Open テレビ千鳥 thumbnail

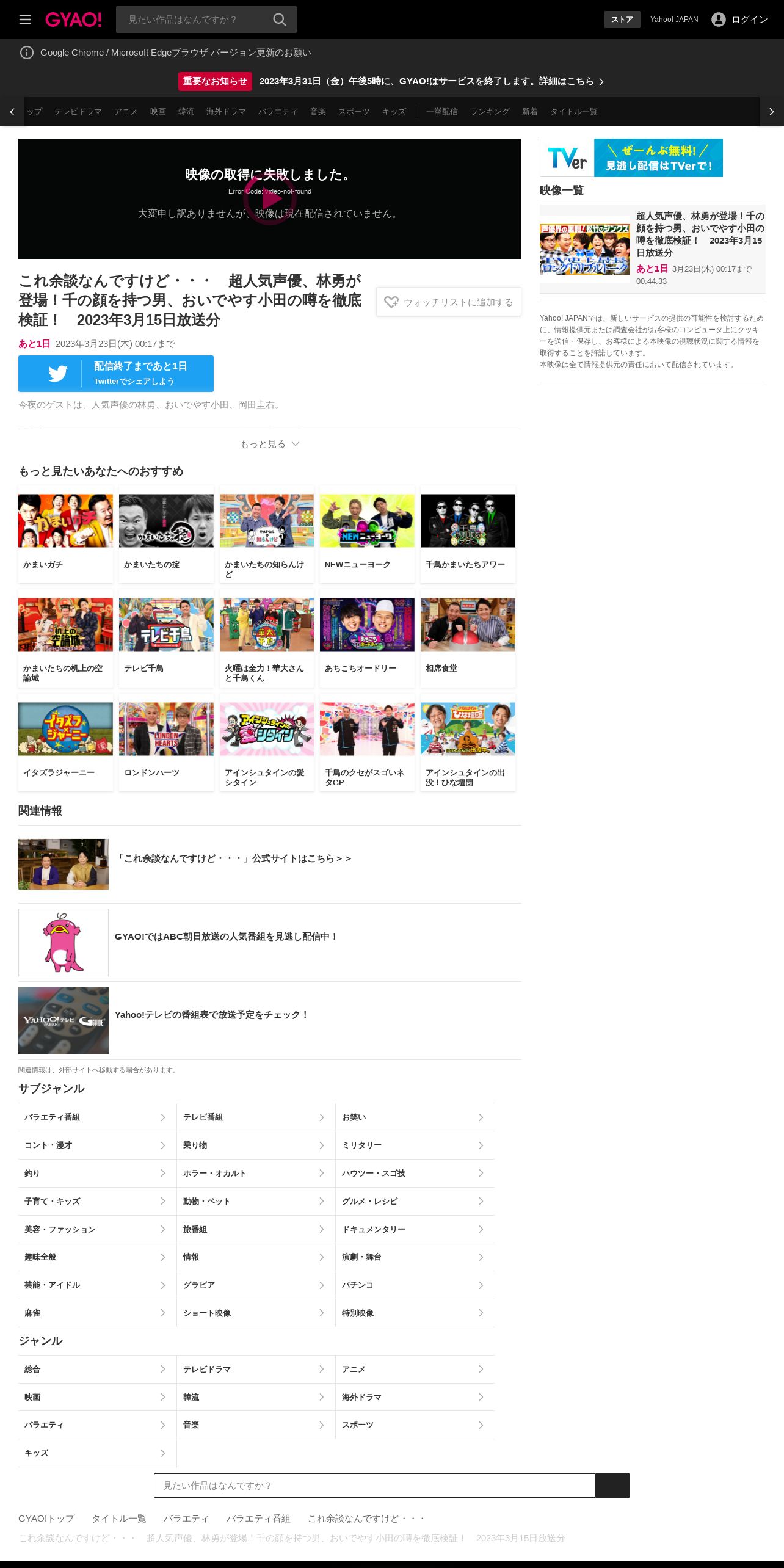click(x=166, y=625)
